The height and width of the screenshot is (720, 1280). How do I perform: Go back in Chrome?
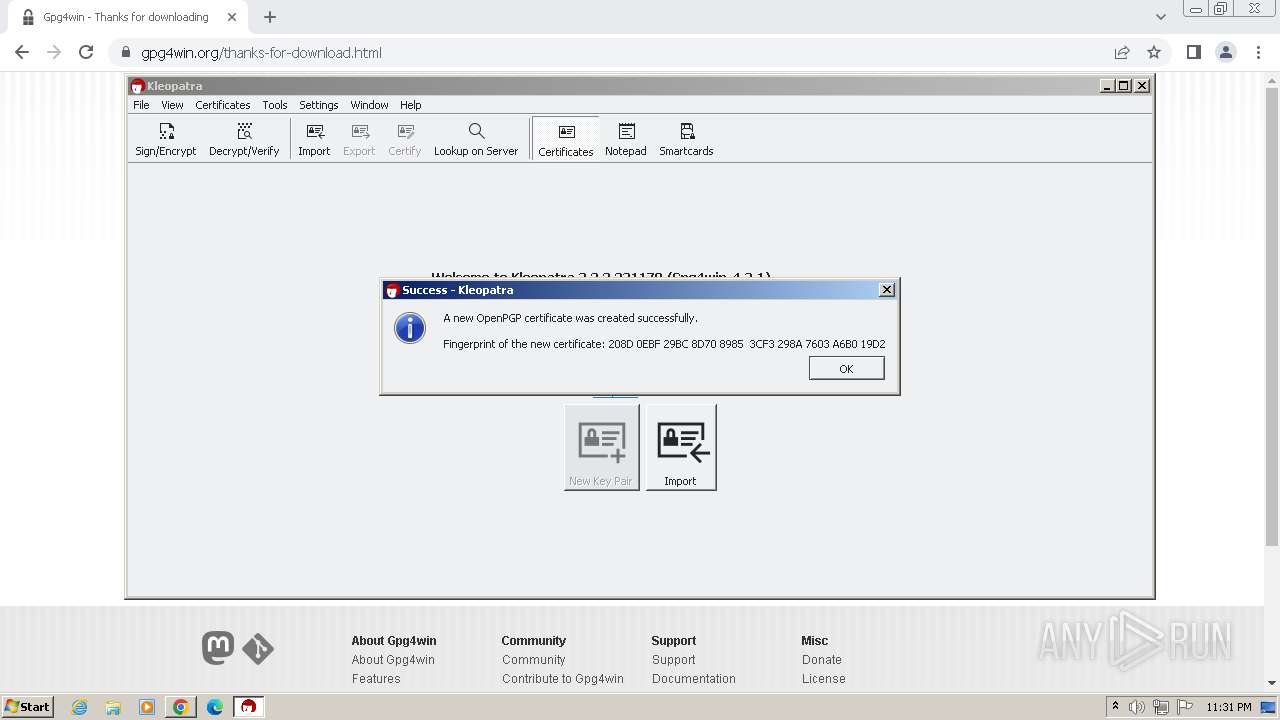22,53
